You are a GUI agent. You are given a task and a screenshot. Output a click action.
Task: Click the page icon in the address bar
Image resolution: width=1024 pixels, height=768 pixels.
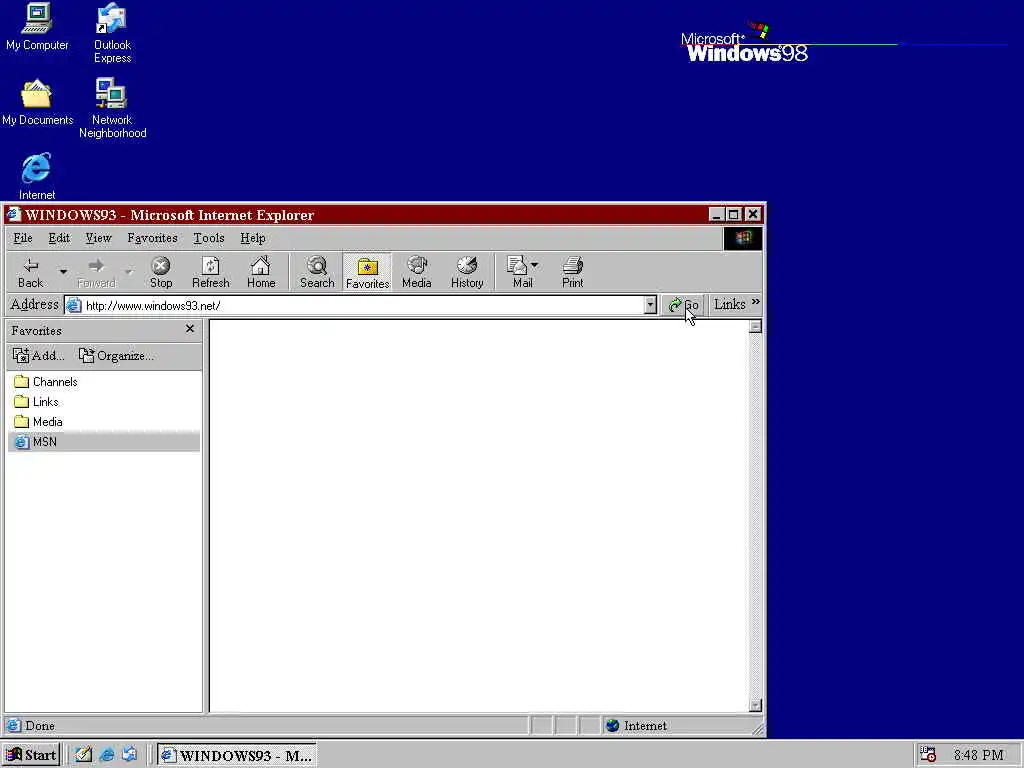74,305
